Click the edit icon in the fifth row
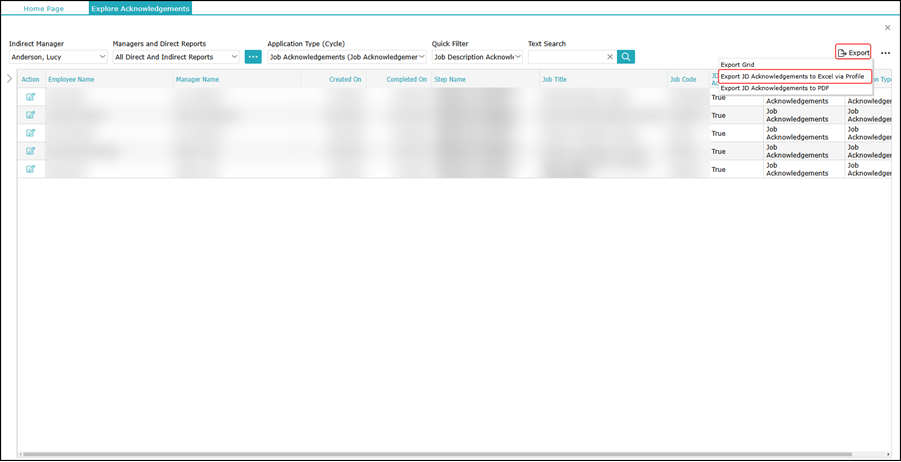 pos(30,169)
